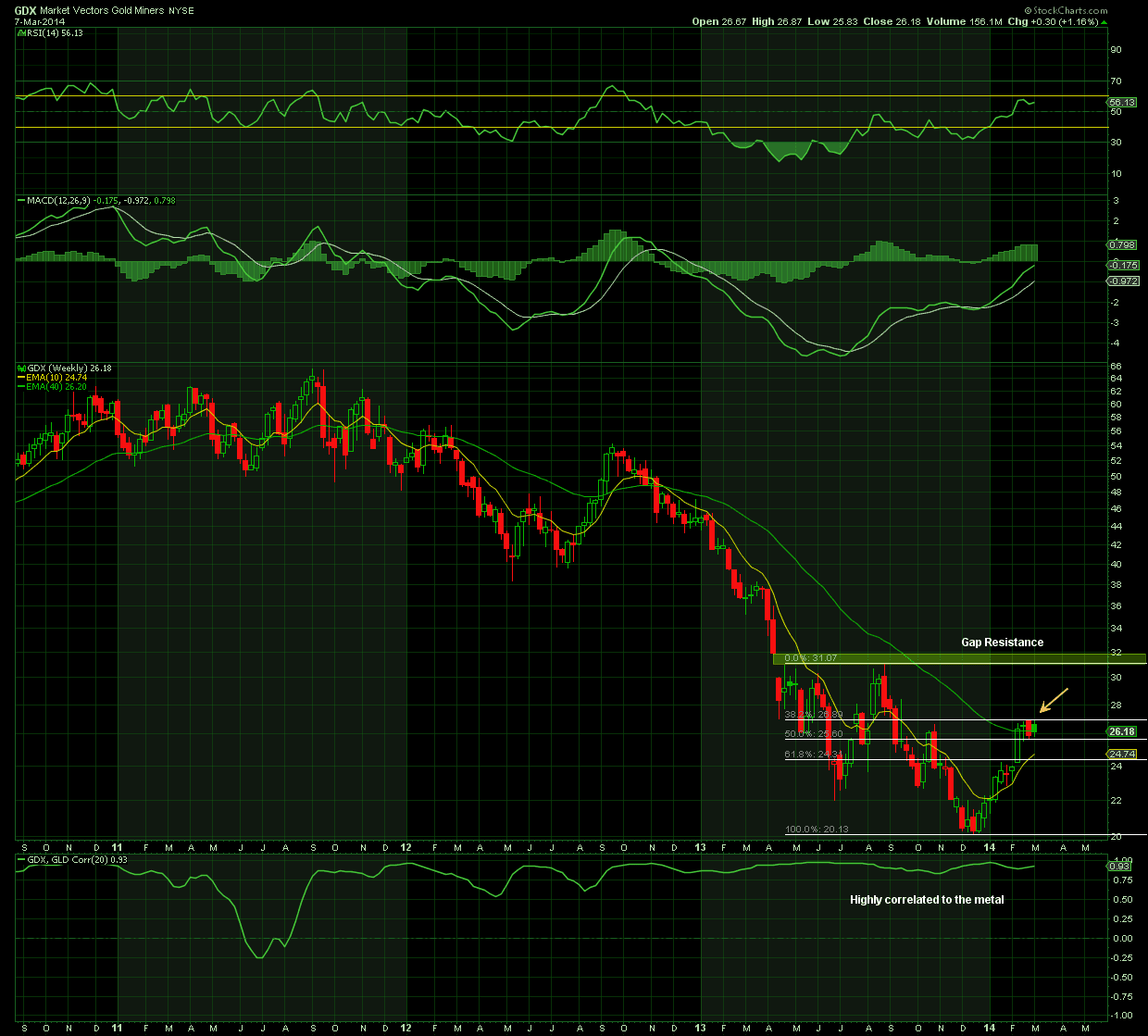Click the 38.2%: 26.89 Fibonacci label
The height and width of the screenshot is (1036, 1148).
813,715
